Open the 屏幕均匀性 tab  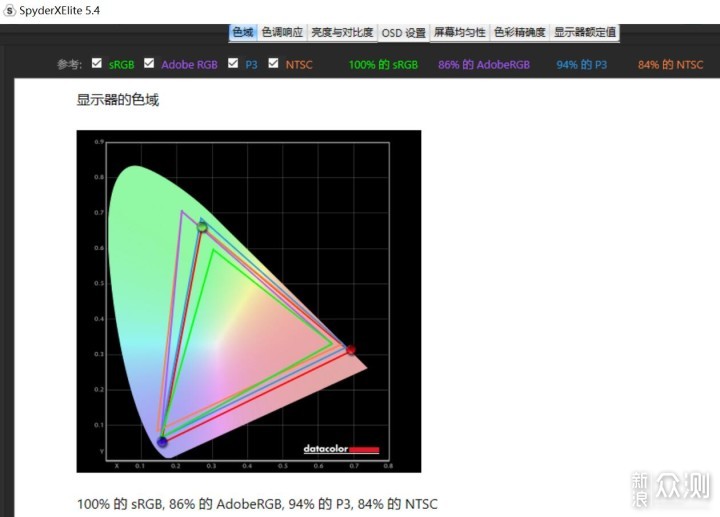(460, 32)
